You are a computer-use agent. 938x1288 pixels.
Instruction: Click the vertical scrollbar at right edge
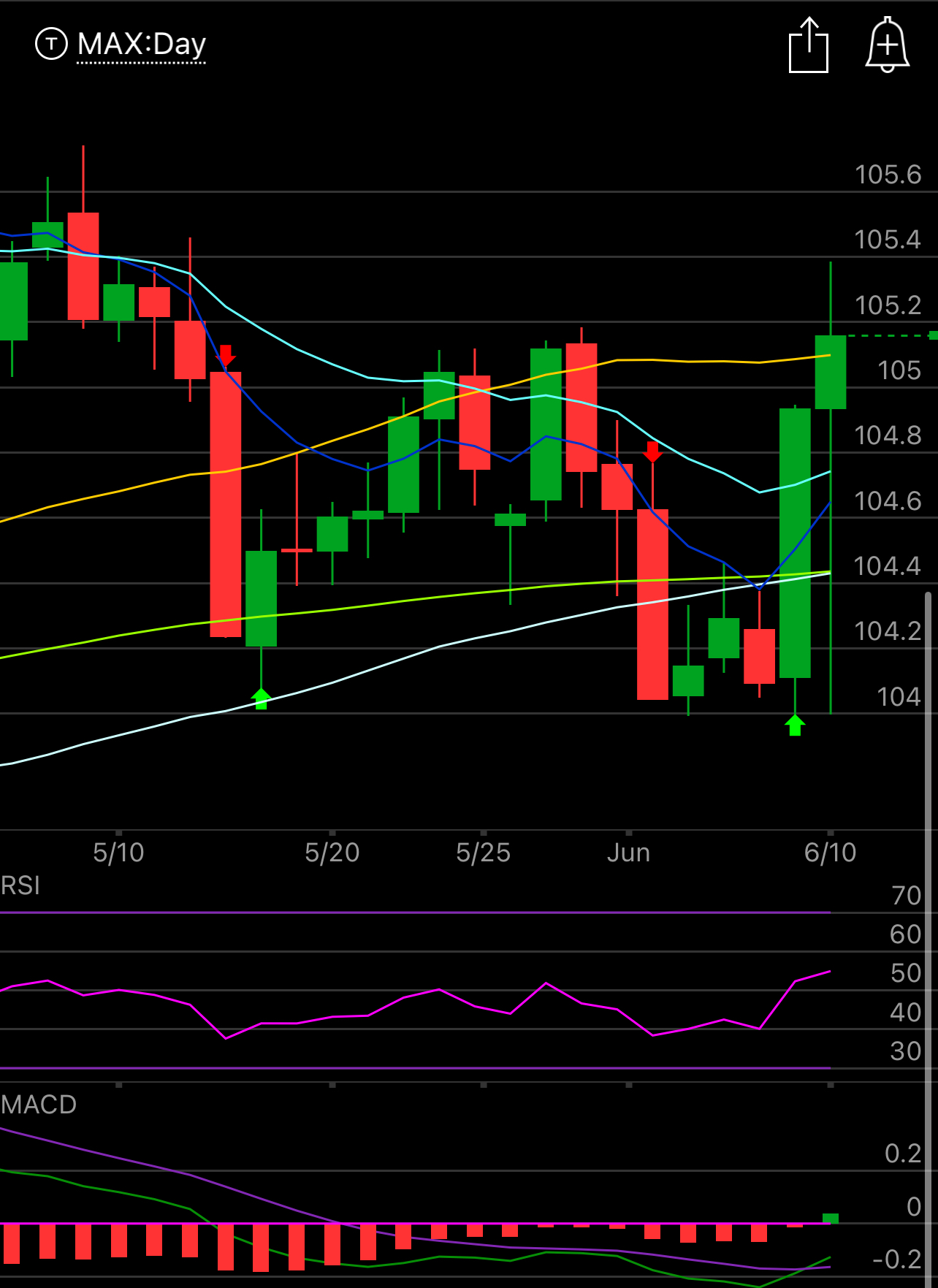[929, 939]
